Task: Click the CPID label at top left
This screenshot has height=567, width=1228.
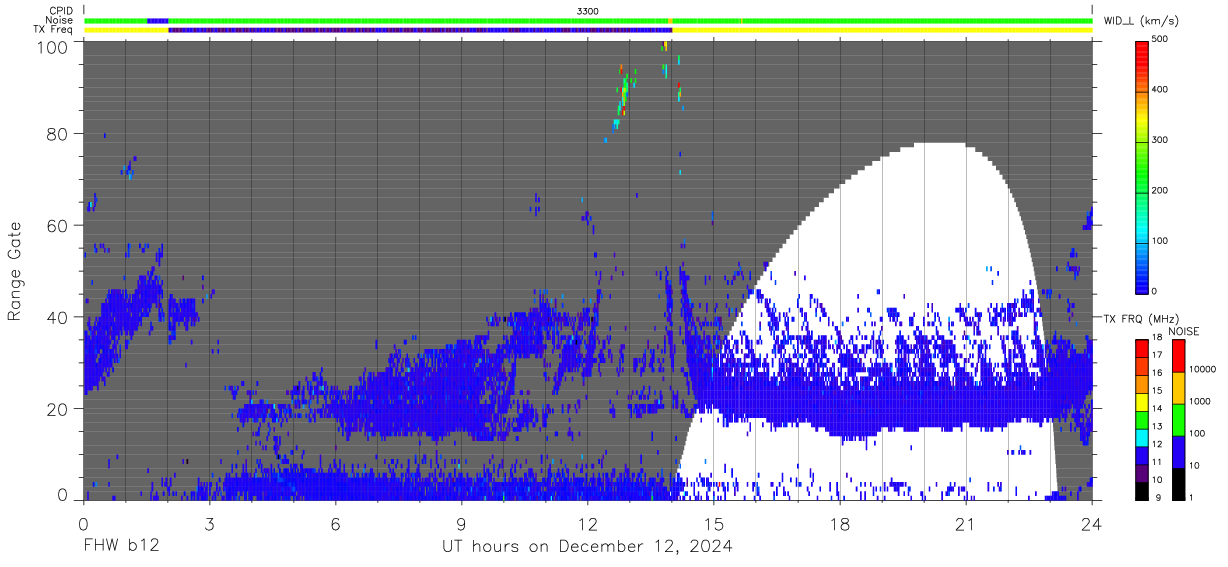Action: [59, 10]
